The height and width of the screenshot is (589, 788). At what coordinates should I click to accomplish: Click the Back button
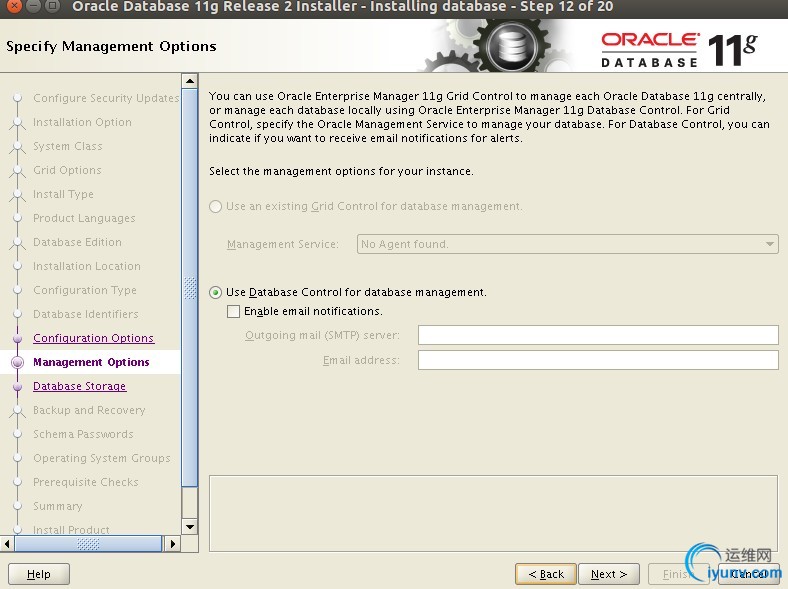pyautogui.click(x=546, y=574)
